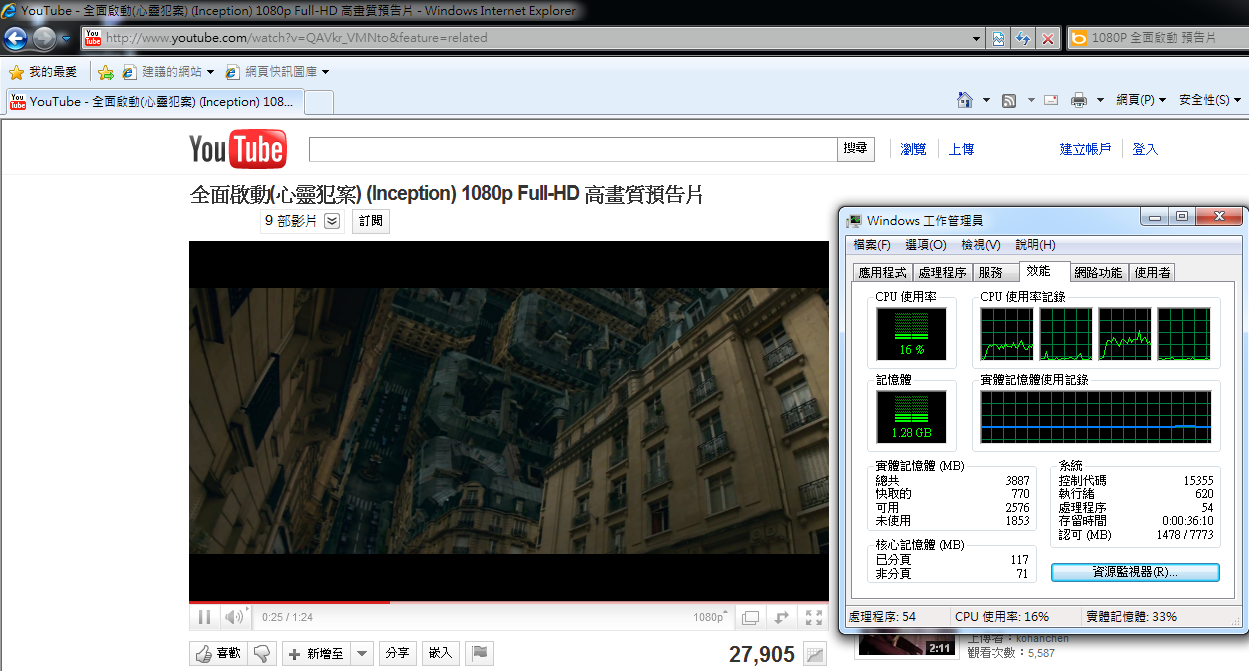
Task: Click the YouTube 搜尋 search button
Action: tap(856, 149)
